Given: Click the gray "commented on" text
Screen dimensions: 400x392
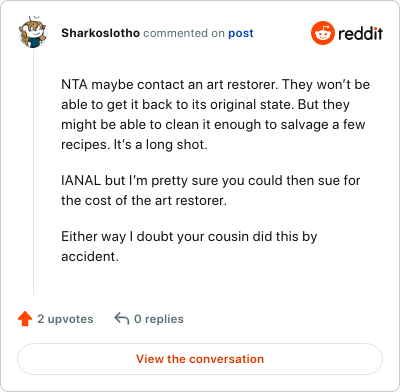Looking at the screenshot, I should (184, 33).
